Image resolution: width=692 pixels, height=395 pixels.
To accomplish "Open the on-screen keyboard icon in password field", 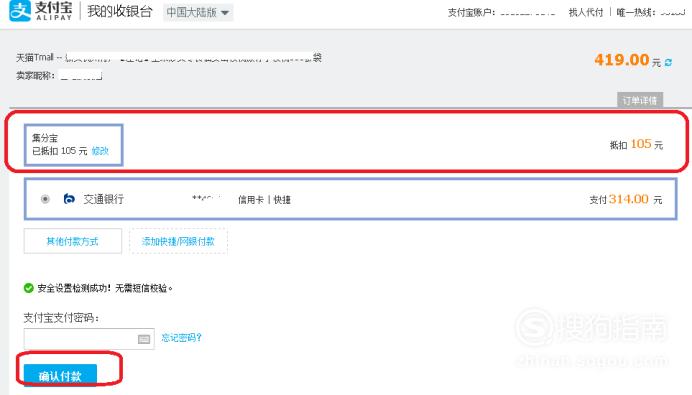I will point(144,339).
